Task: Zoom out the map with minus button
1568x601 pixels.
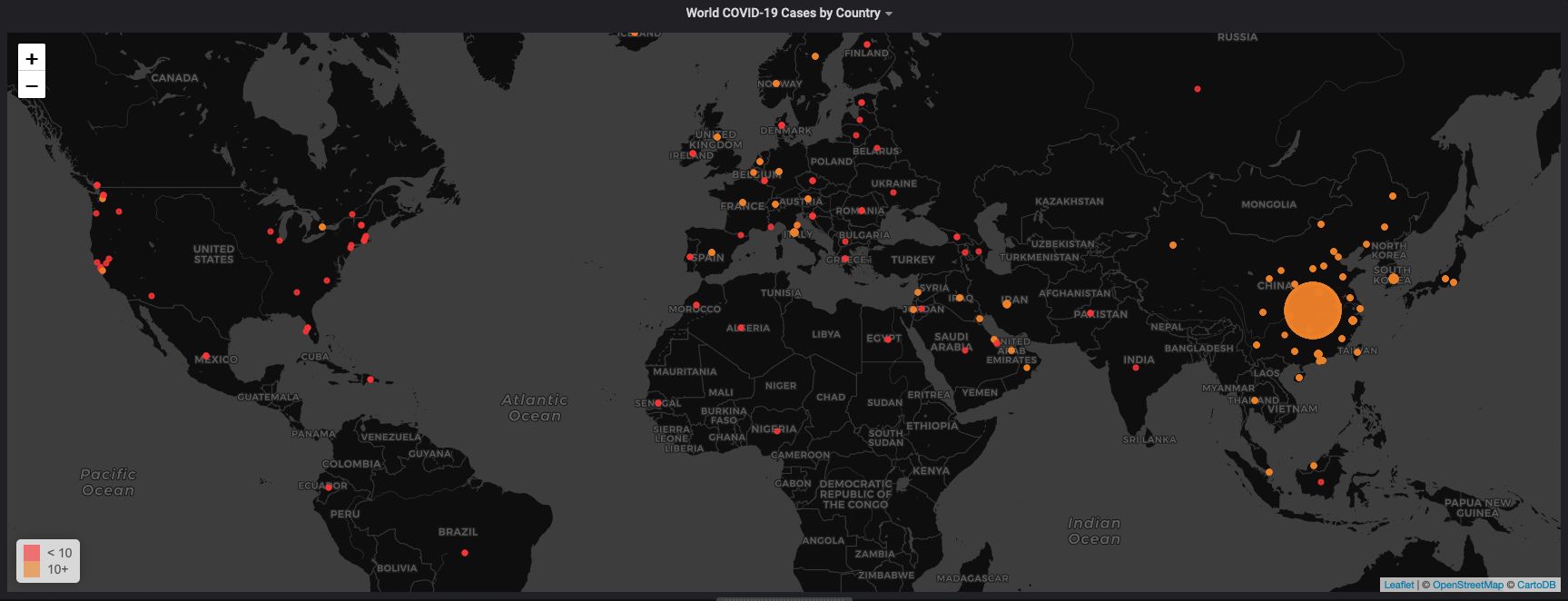Action: point(32,85)
